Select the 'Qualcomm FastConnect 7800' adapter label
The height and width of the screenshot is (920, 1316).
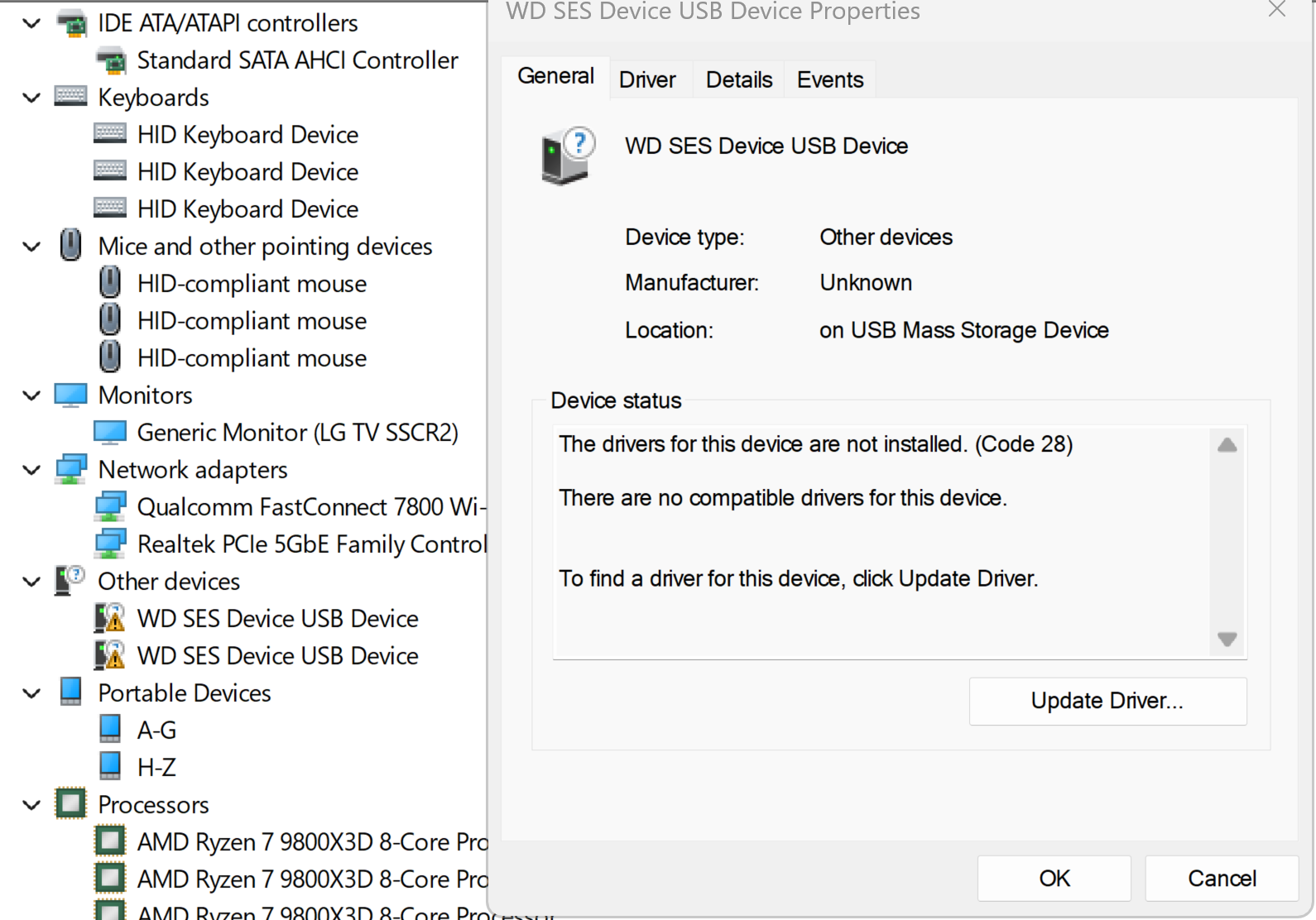(311, 506)
